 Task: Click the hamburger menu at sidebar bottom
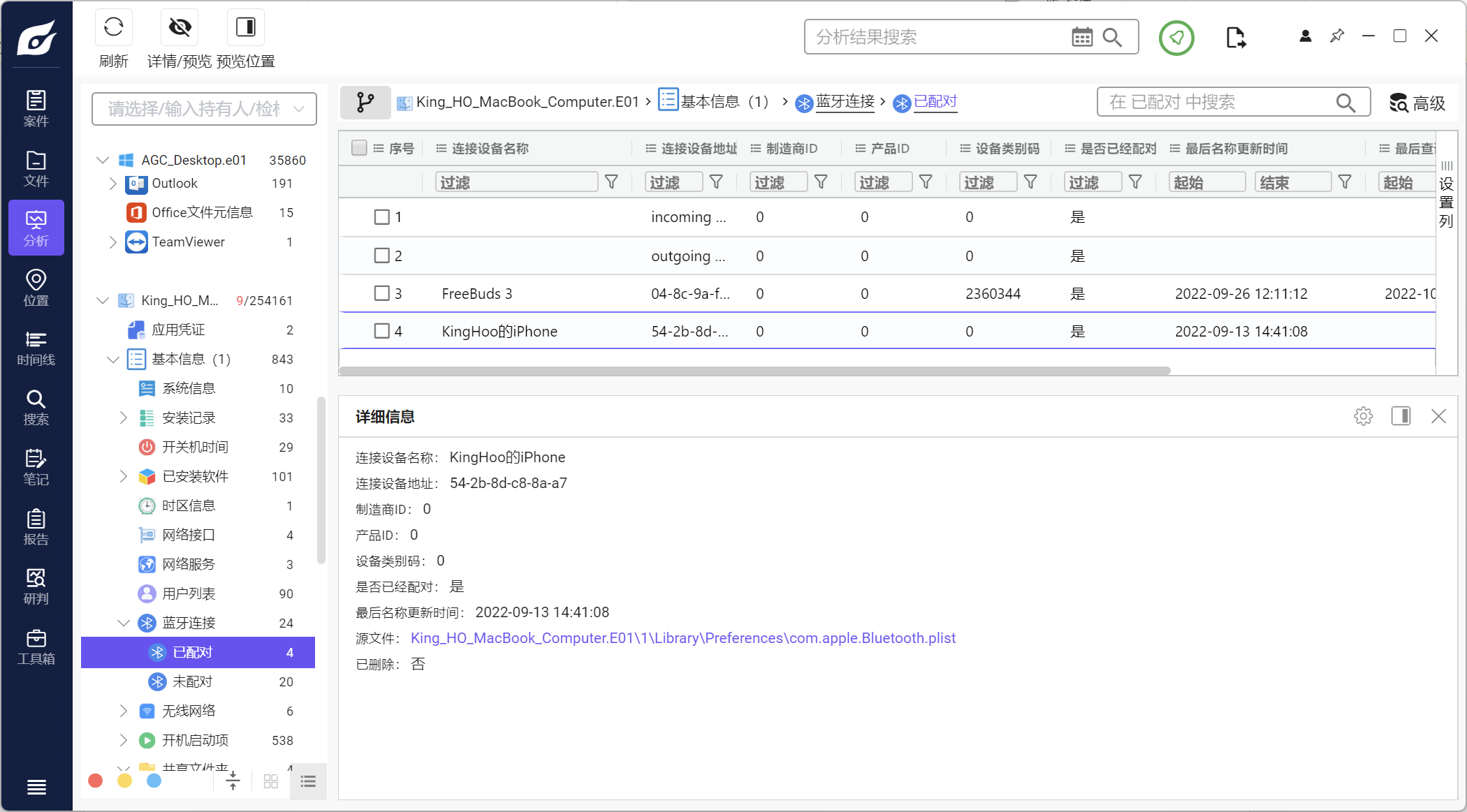36,787
